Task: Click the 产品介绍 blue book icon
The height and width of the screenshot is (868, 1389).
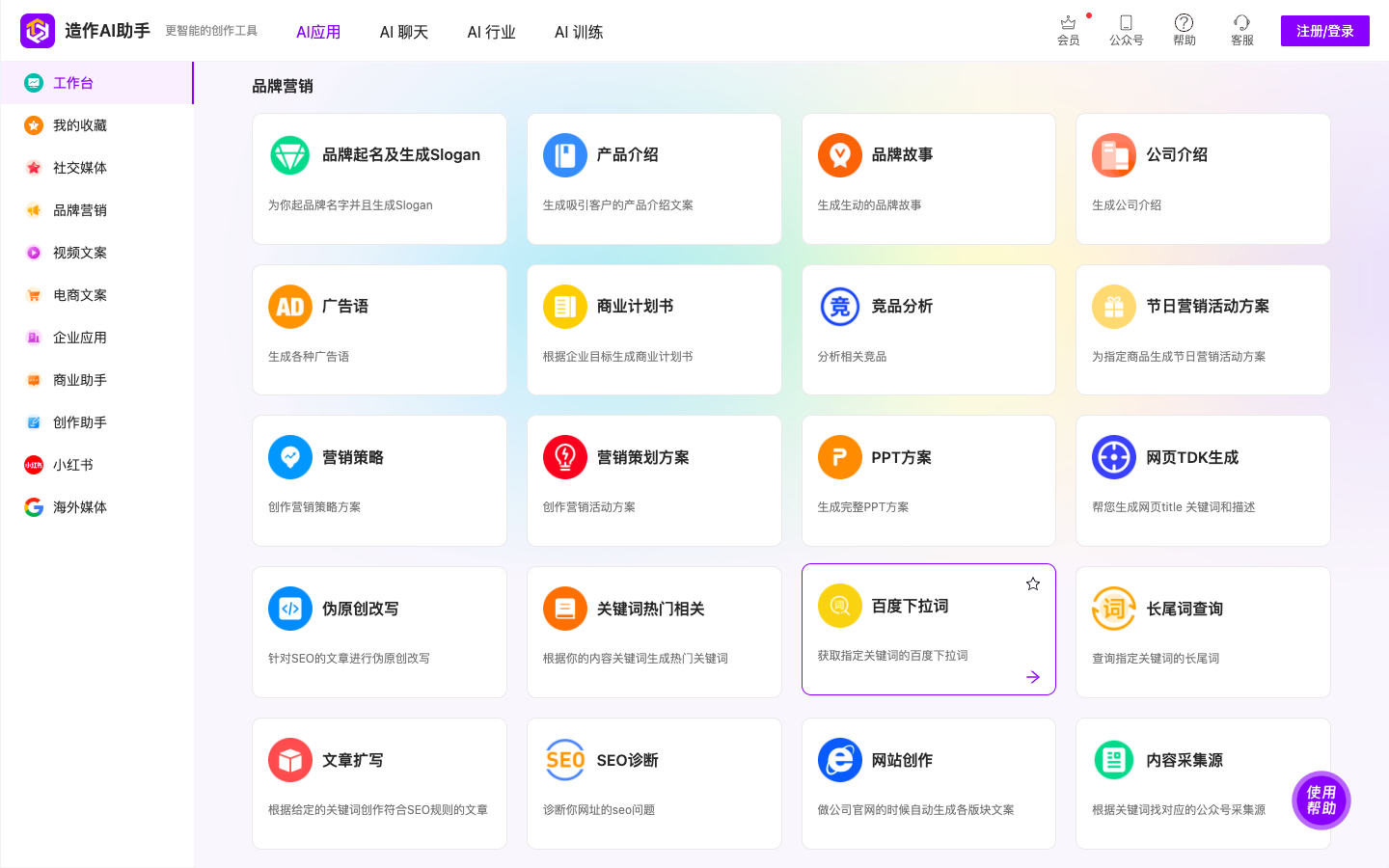Action: [x=565, y=155]
